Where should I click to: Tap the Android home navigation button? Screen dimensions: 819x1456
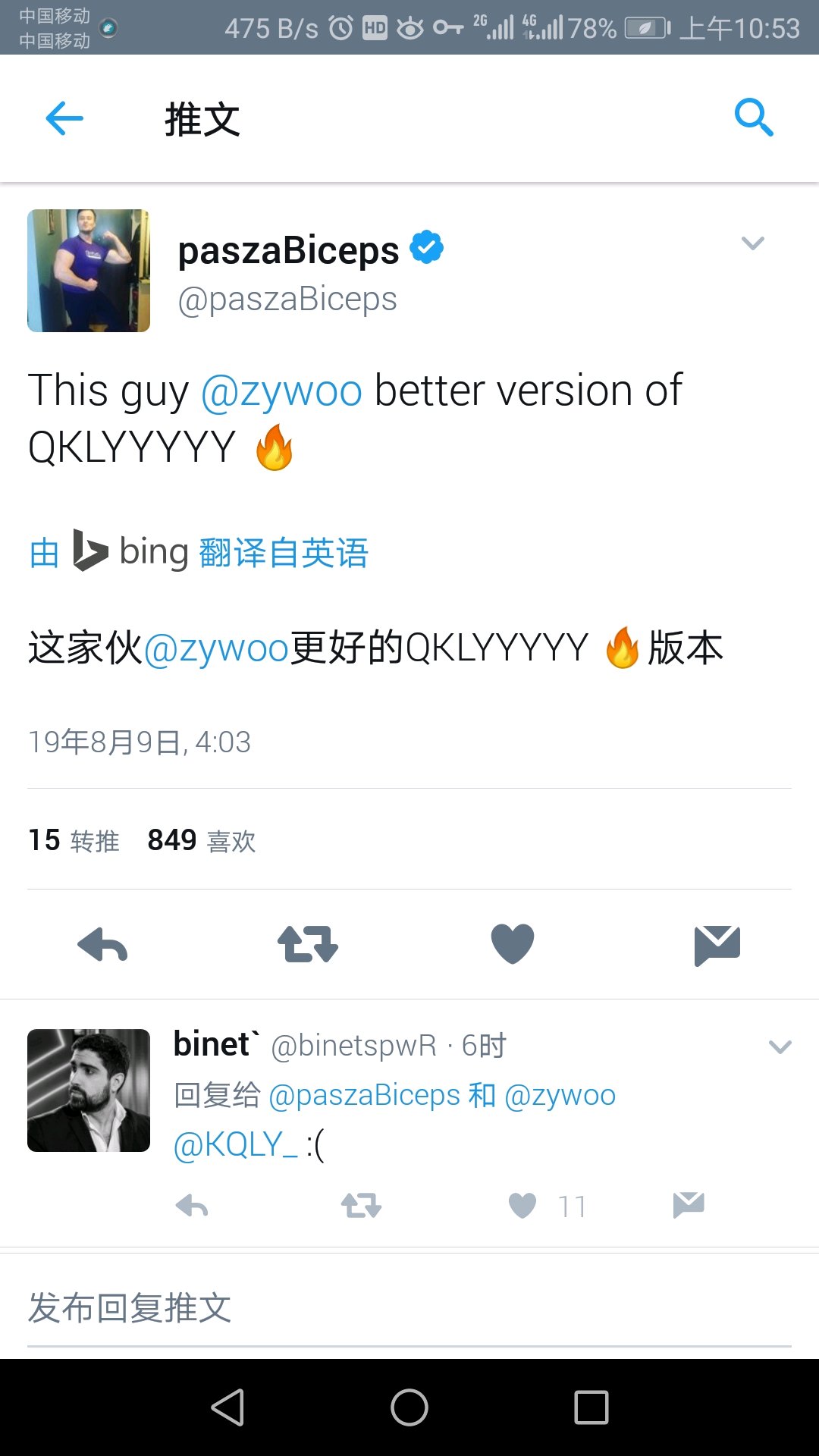[409, 1407]
